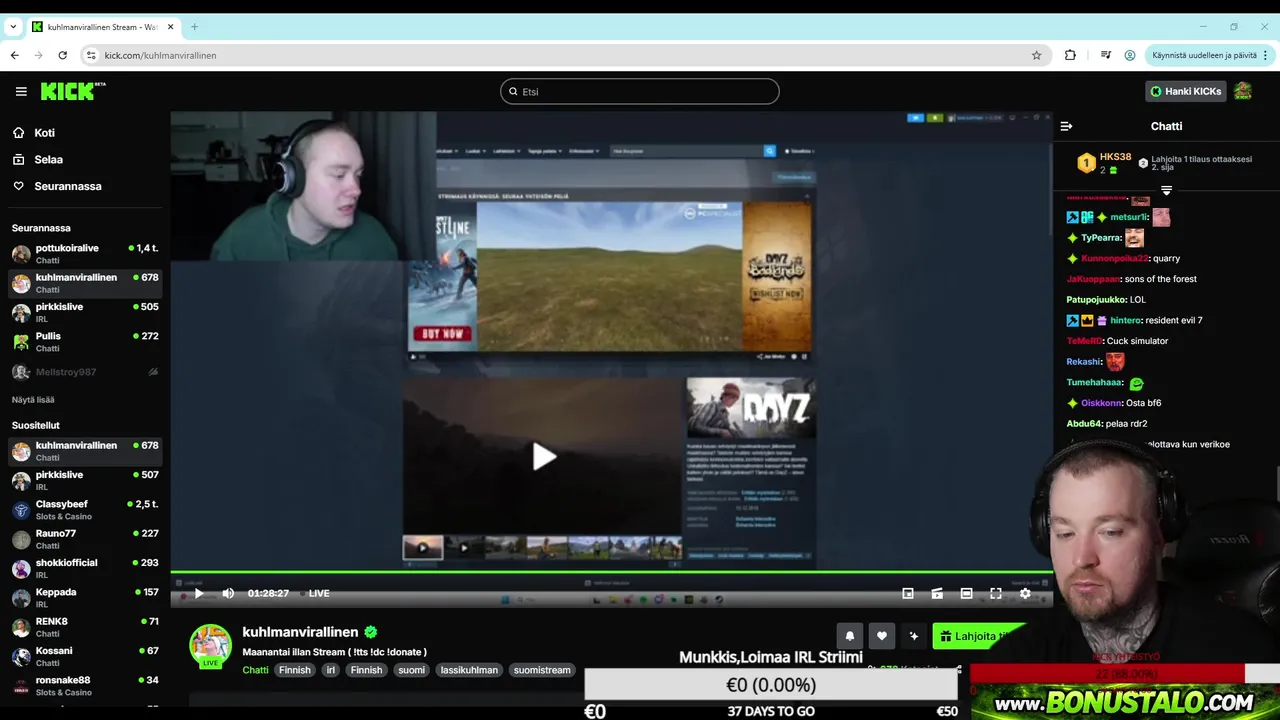This screenshot has height=720, width=1280.
Task: Click the Seurannassa heart icon in the sidebar
Action: point(18,186)
